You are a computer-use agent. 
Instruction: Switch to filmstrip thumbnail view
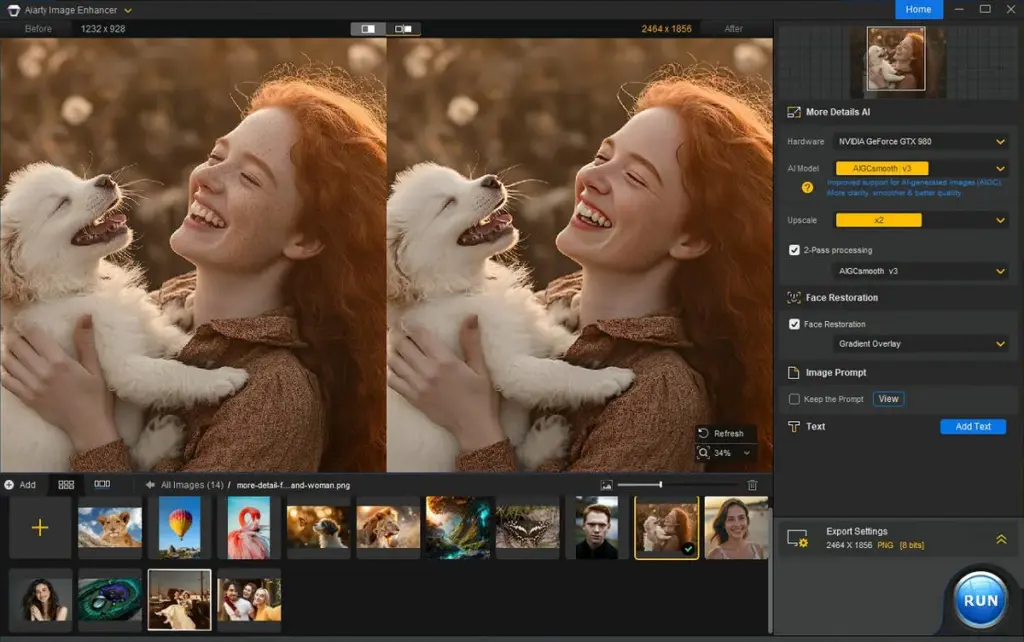pyautogui.click(x=102, y=484)
